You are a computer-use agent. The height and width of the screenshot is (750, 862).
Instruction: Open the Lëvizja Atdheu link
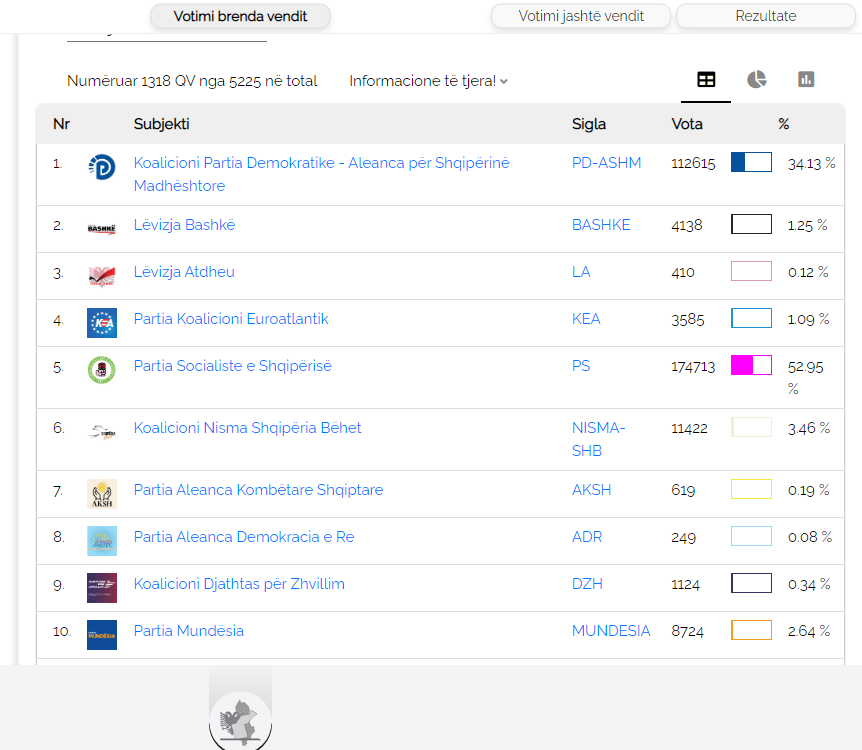(x=184, y=272)
